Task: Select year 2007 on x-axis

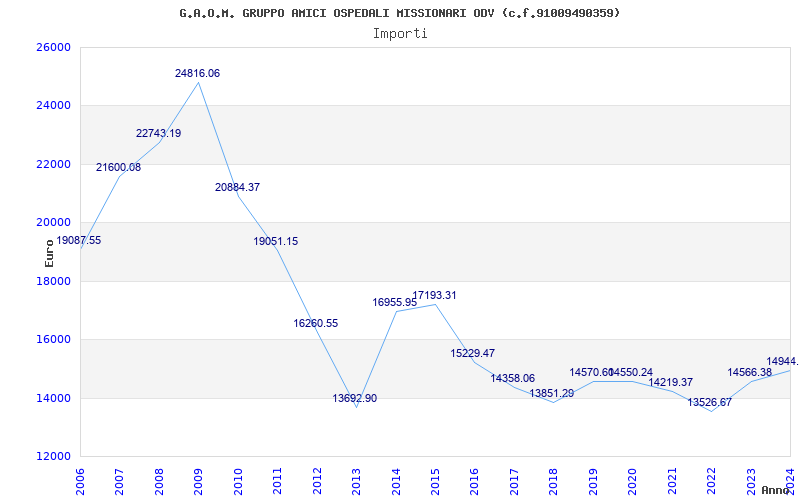Action: coord(119,481)
